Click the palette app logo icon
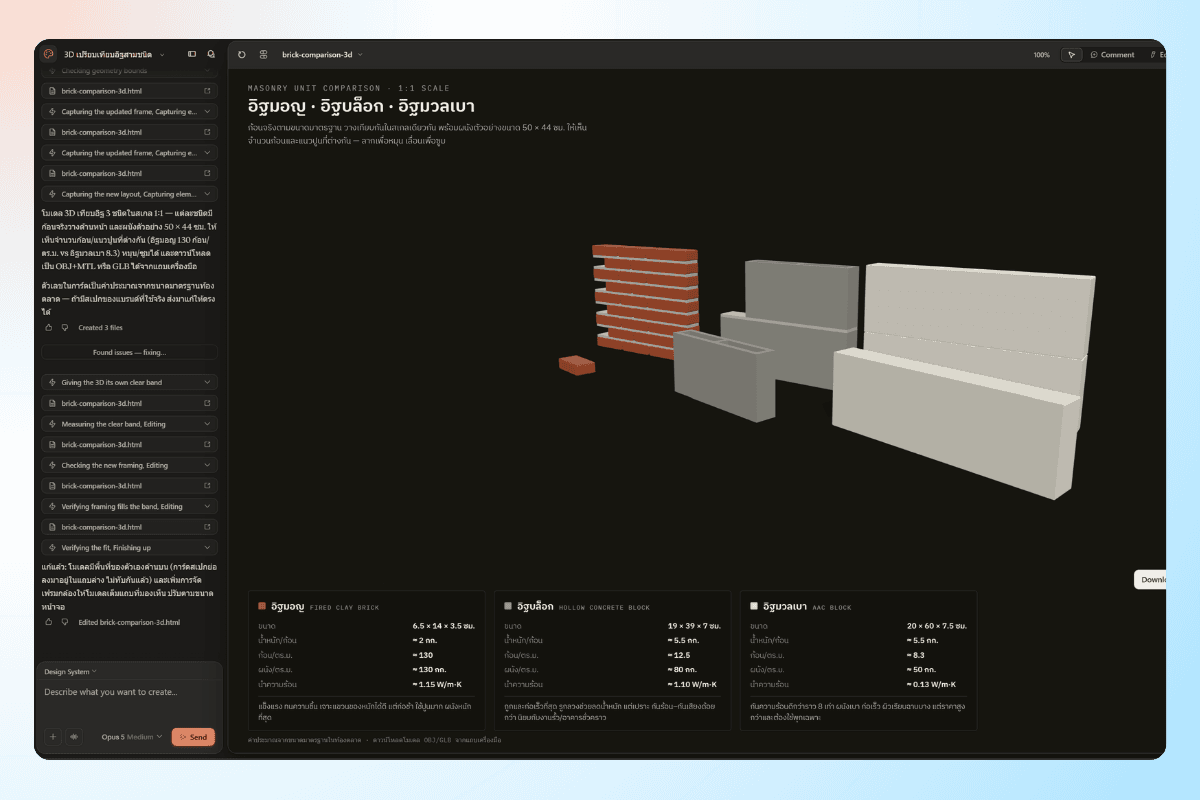Screen dimensions: 1200x800 (x=48, y=54)
